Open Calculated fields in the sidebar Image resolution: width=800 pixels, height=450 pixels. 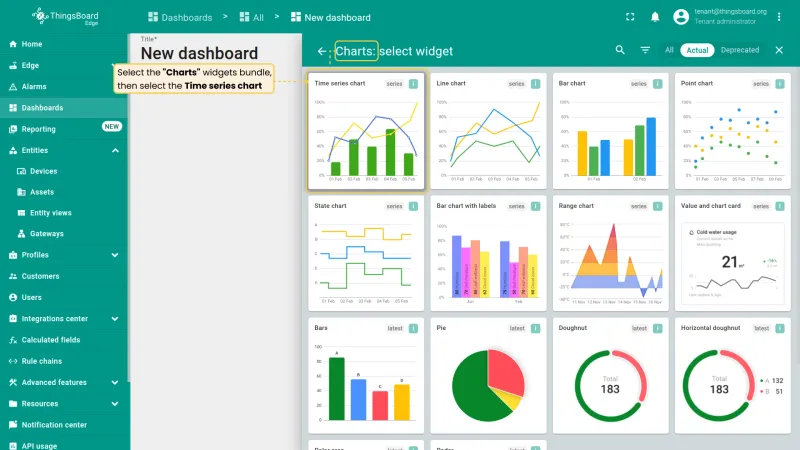point(63,340)
